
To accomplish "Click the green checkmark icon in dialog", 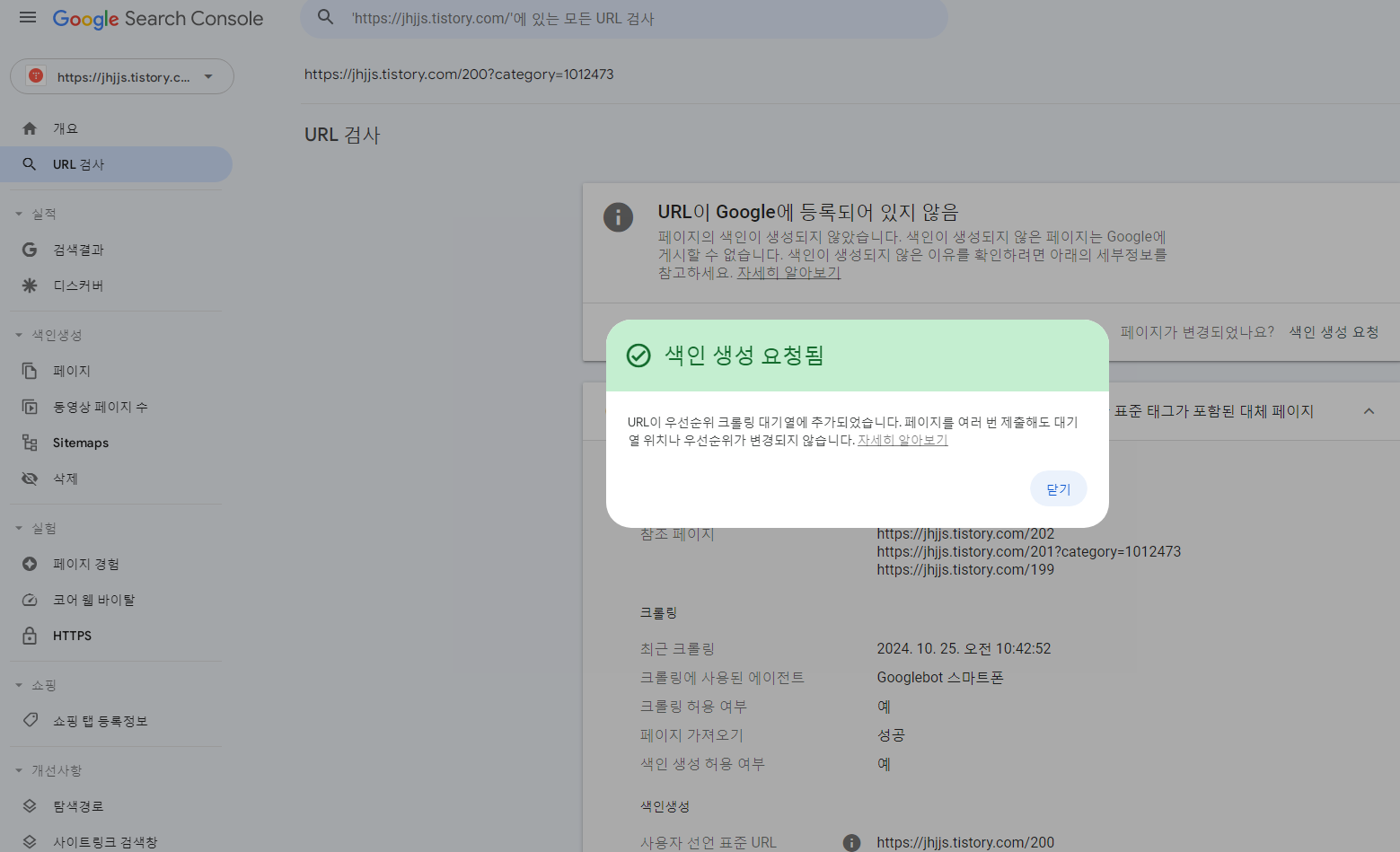I will coord(638,356).
